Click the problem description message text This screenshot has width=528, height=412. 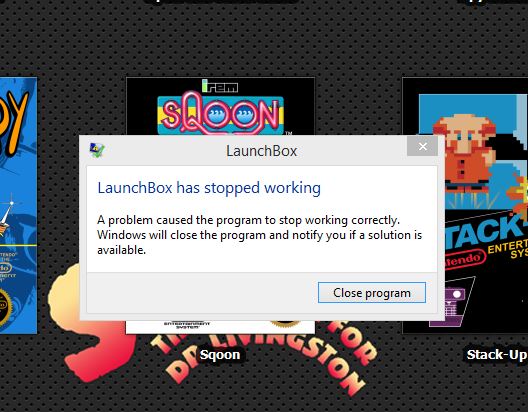259,235
